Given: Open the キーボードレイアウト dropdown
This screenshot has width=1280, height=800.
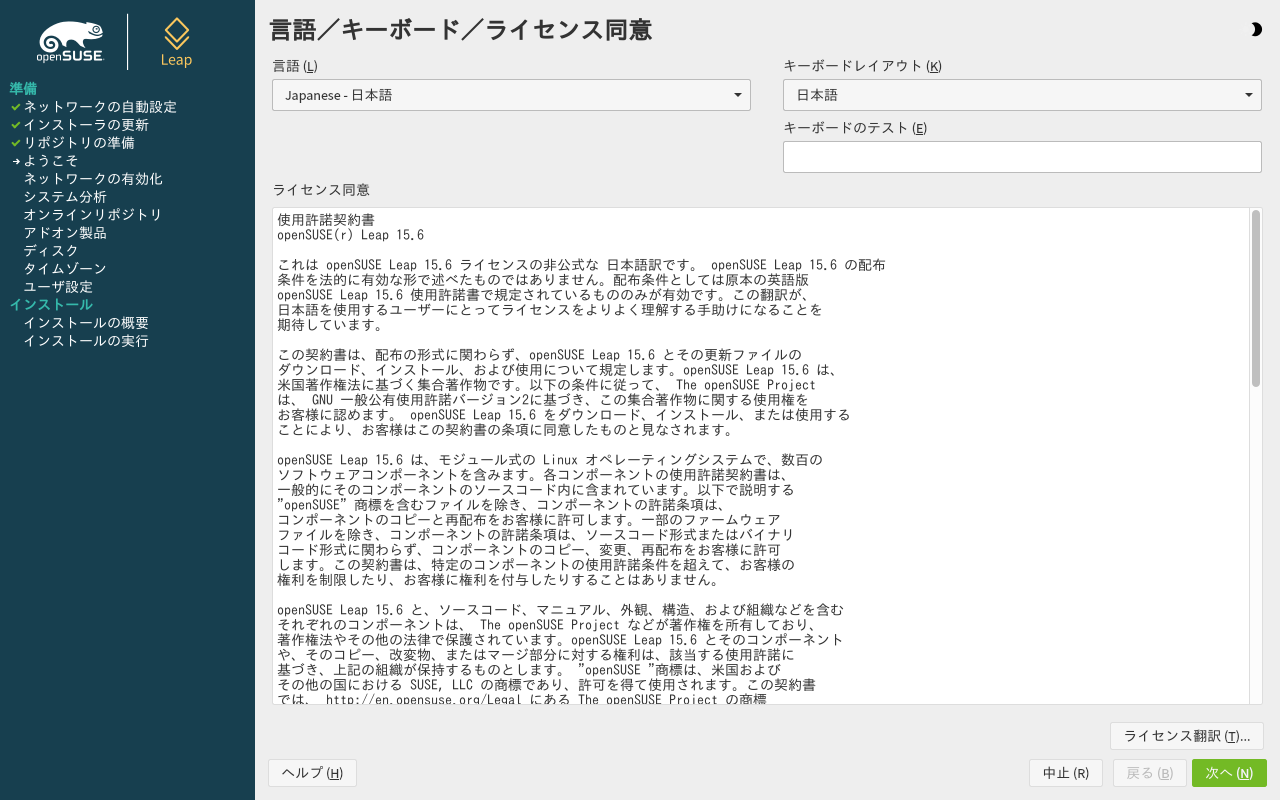Looking at the screenshot, I should point(1022,95).
